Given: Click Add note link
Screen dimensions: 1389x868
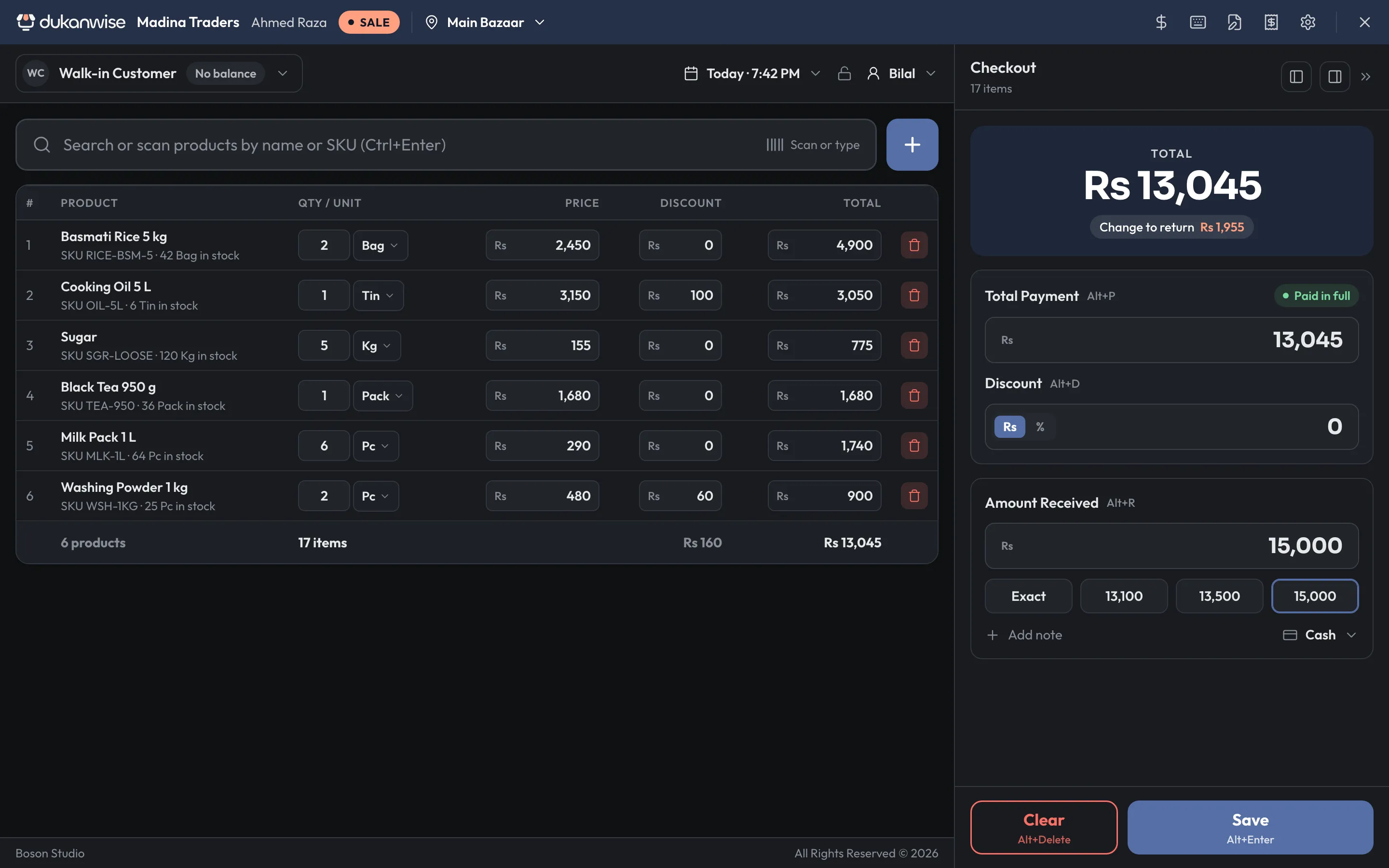Looking at the screenshot, I should tap(1024, 635).
